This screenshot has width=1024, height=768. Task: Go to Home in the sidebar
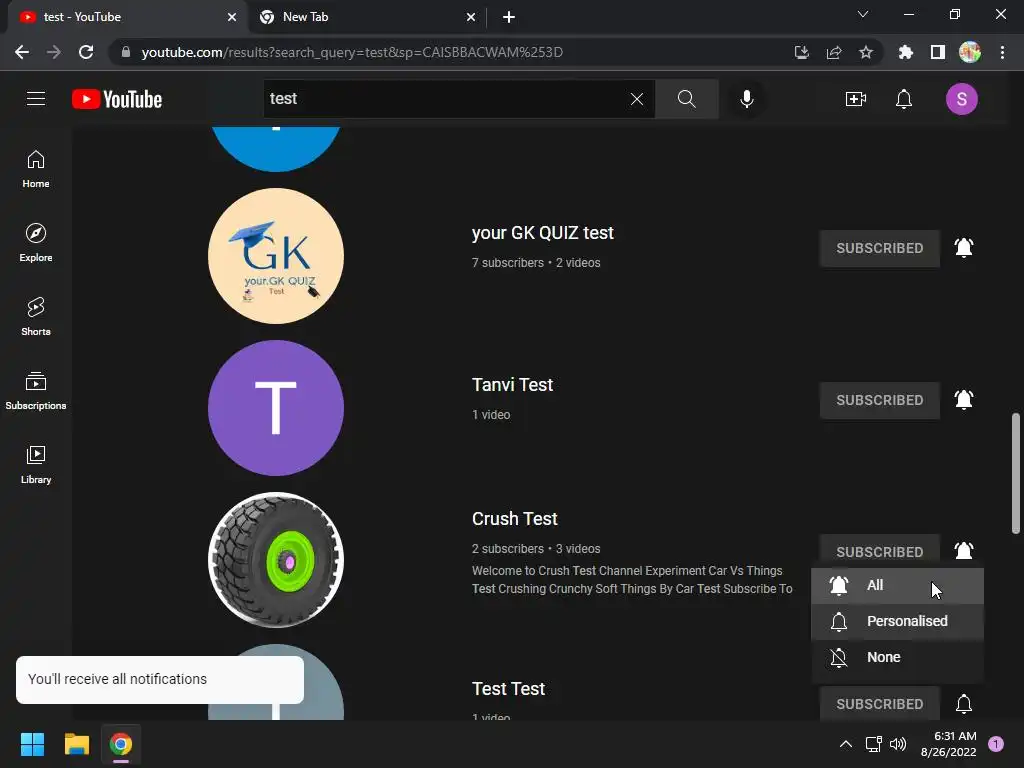pyautogui.click(x=36, y=169)
